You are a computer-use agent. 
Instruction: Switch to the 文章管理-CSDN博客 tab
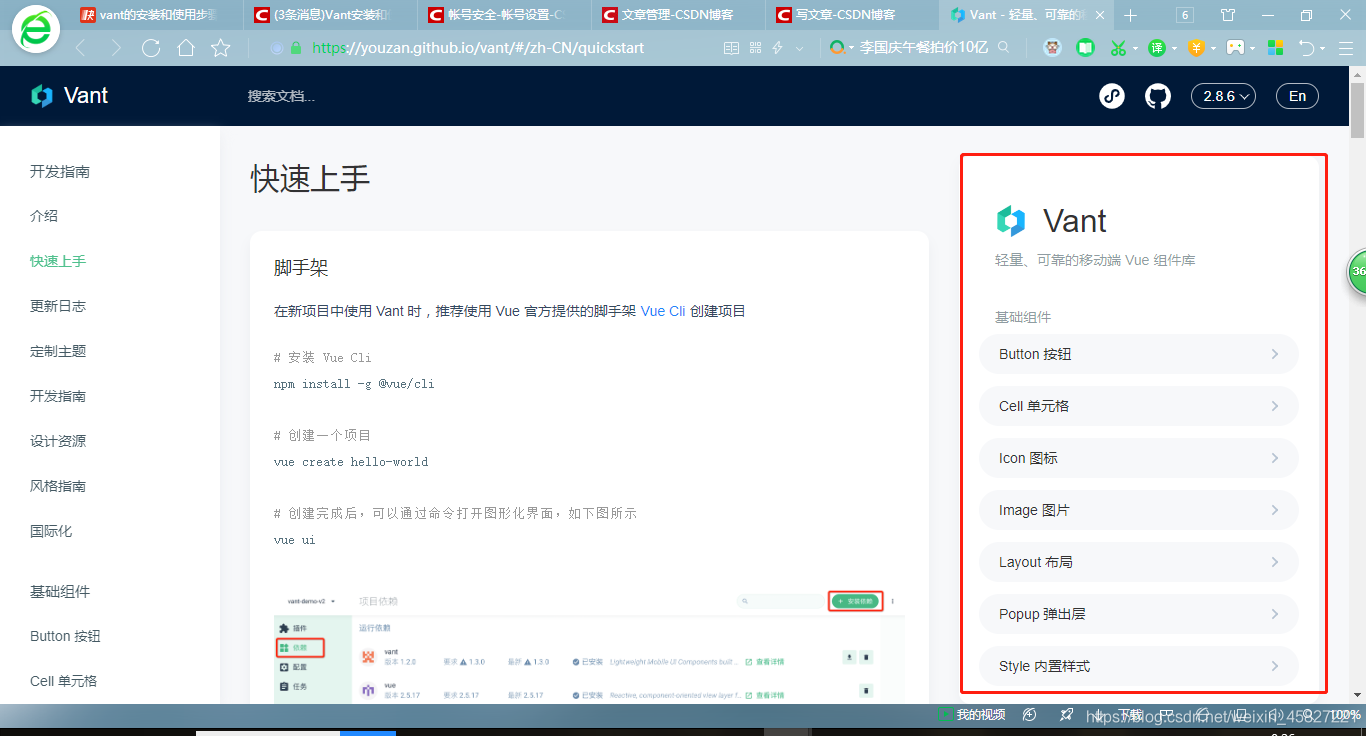[679, 15]
